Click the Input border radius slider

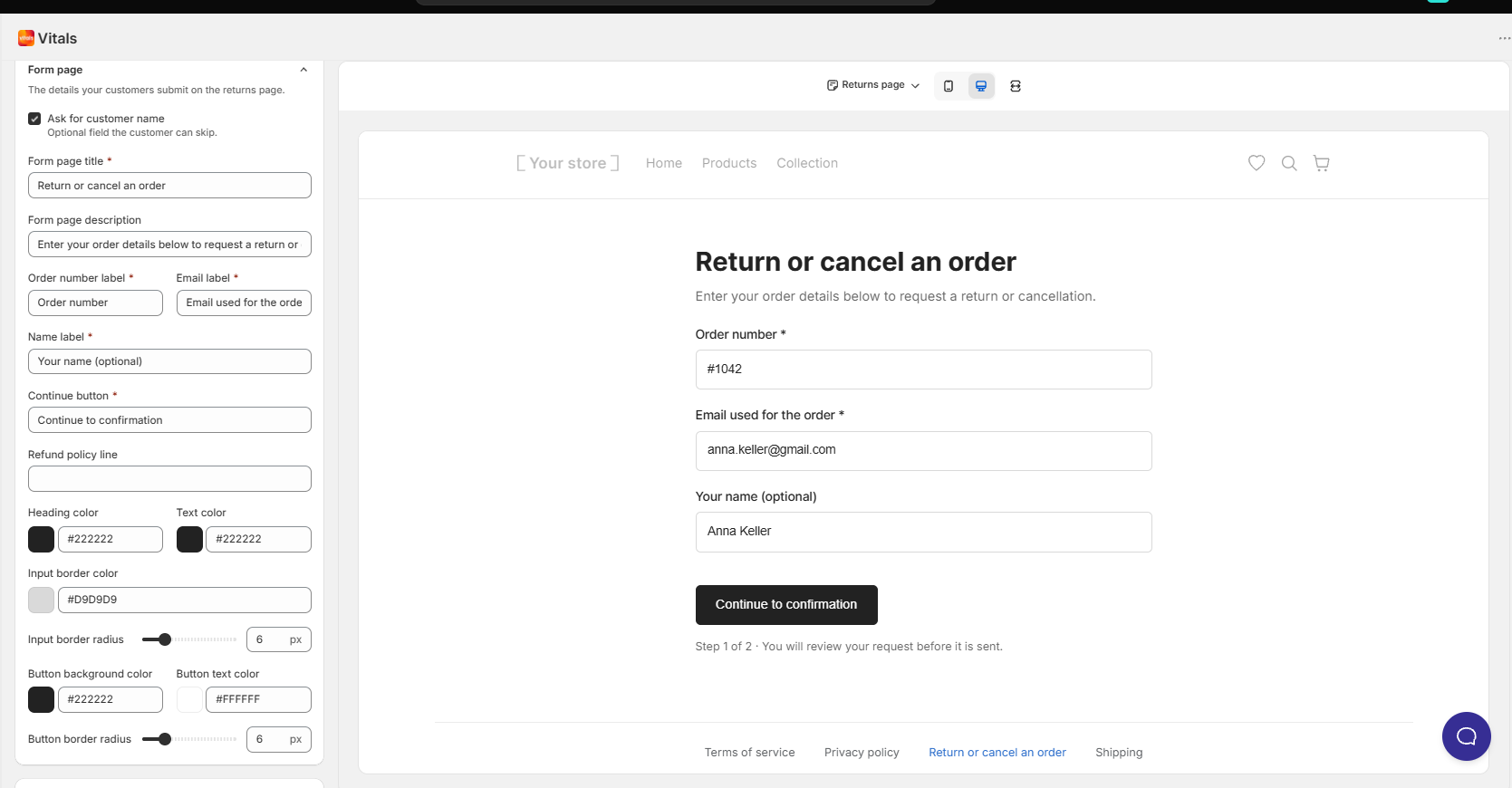pyautogui.click(x=189, y=639)
